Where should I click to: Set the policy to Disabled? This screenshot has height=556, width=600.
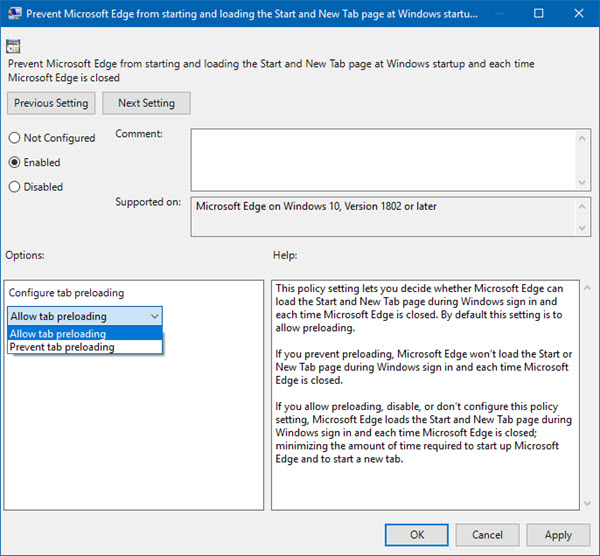[14, 187]
